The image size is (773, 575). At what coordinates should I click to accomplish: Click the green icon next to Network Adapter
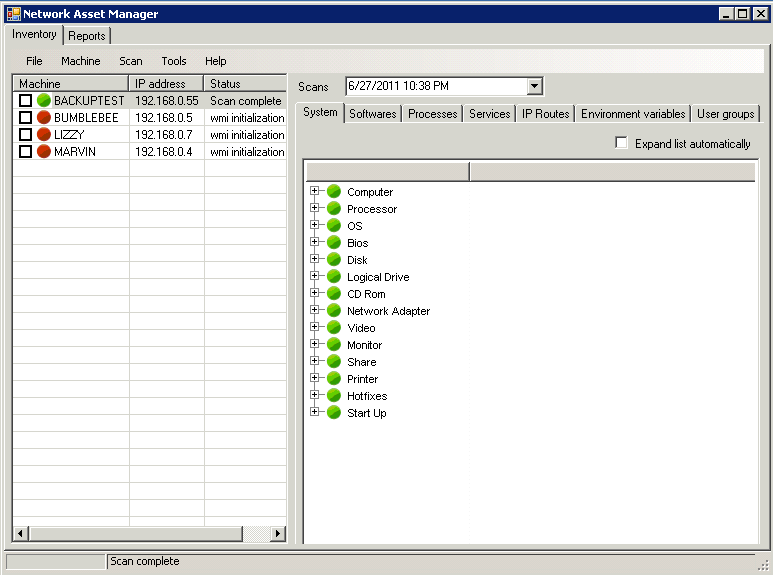pos(334,311)
